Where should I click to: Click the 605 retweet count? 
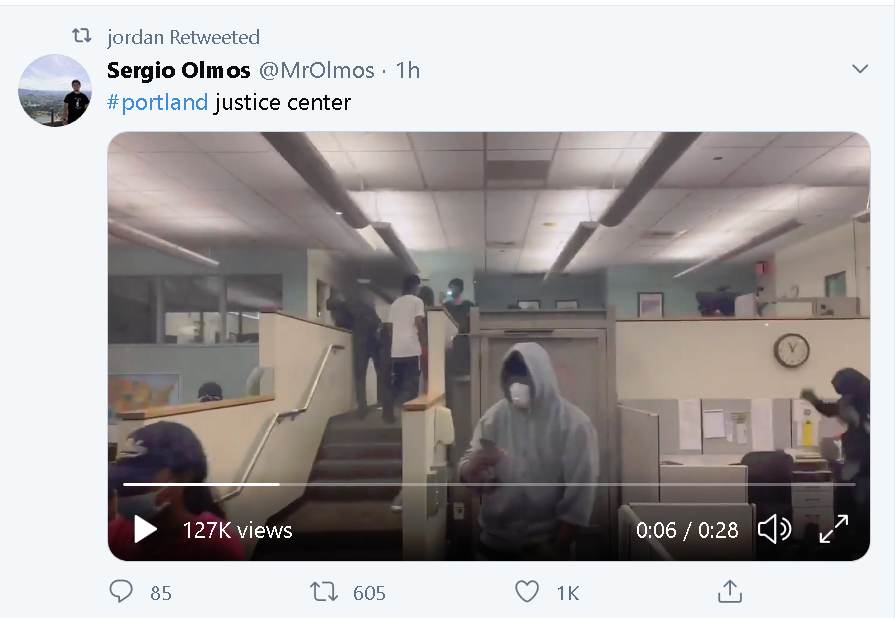[369, 593]
